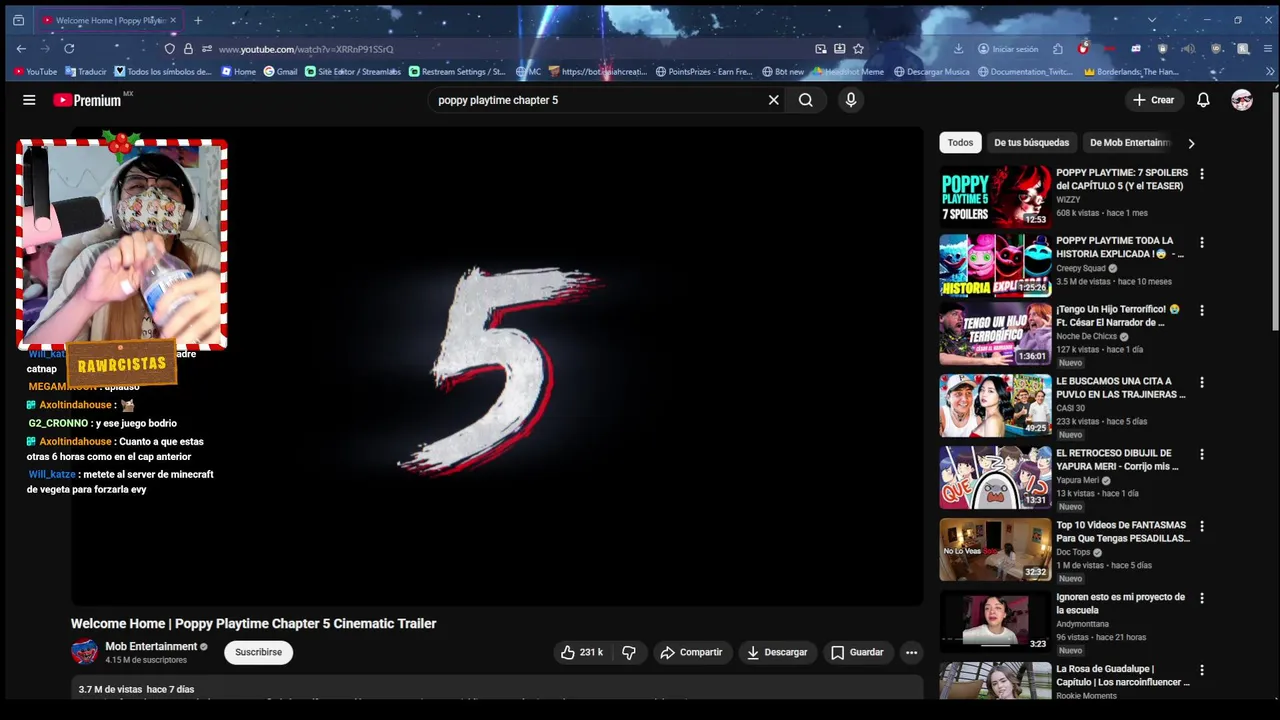
Task: Open the Crear menu
Action: [x=1153, y=100]
